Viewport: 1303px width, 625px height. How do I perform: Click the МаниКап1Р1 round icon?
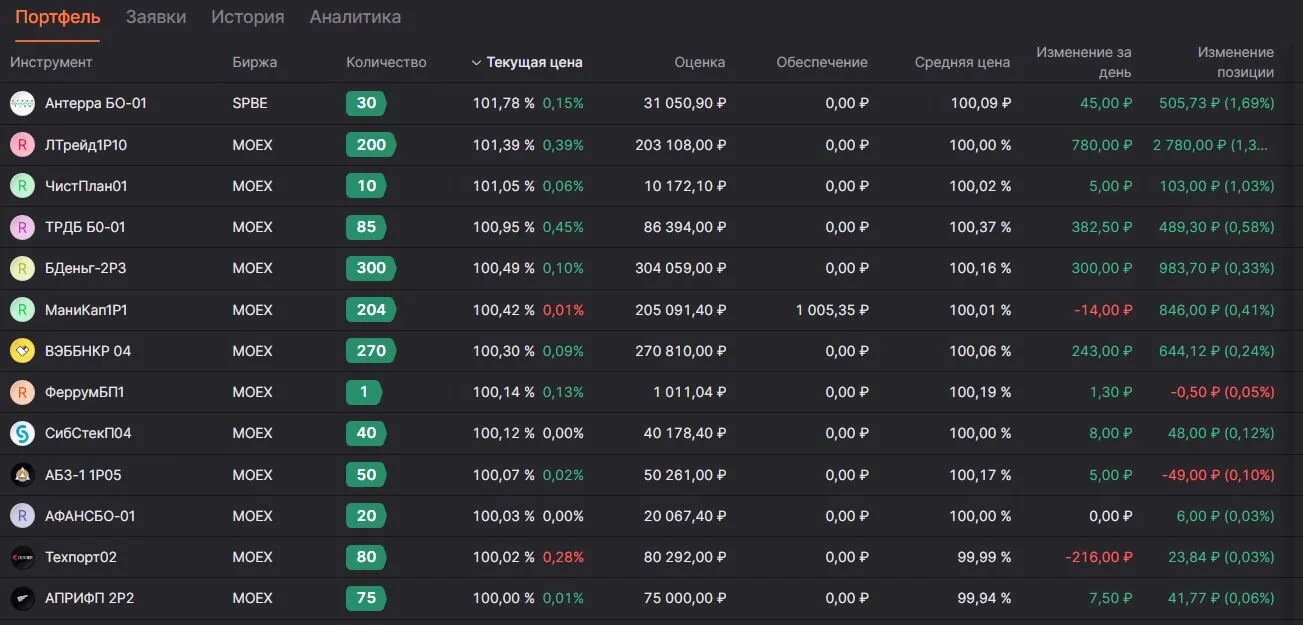pos(22,310)
